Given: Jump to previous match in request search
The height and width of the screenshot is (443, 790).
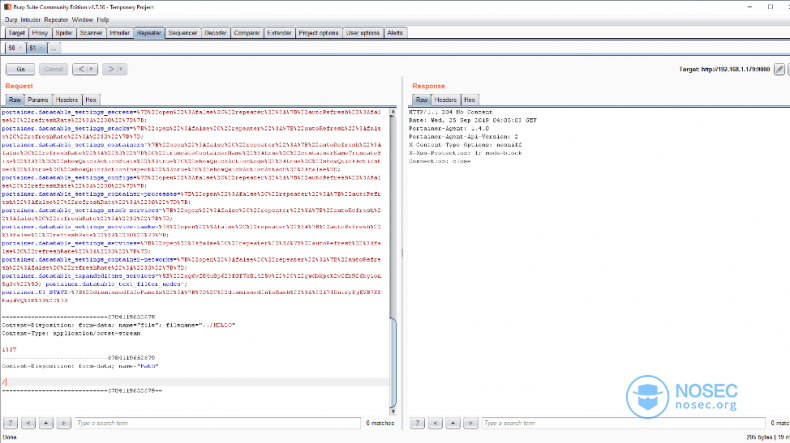Looking at the screenshot, I should click(x=28, y=423).
